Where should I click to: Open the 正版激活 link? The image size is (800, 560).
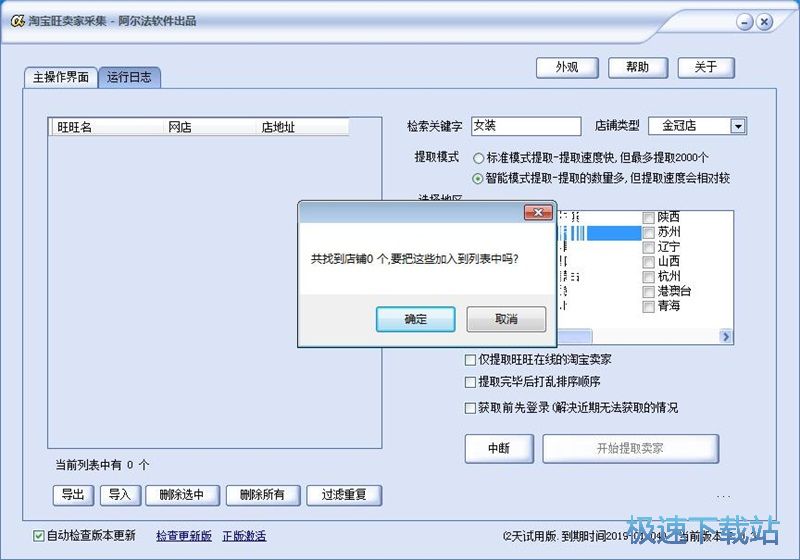tap(244, 536)
